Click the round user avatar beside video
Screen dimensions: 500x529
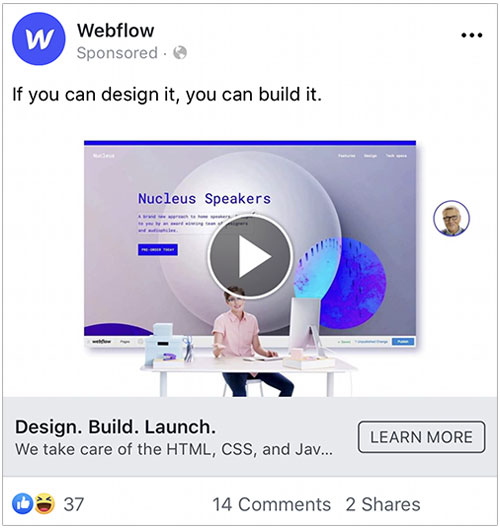pyautogui.click(x=451, y=218)
